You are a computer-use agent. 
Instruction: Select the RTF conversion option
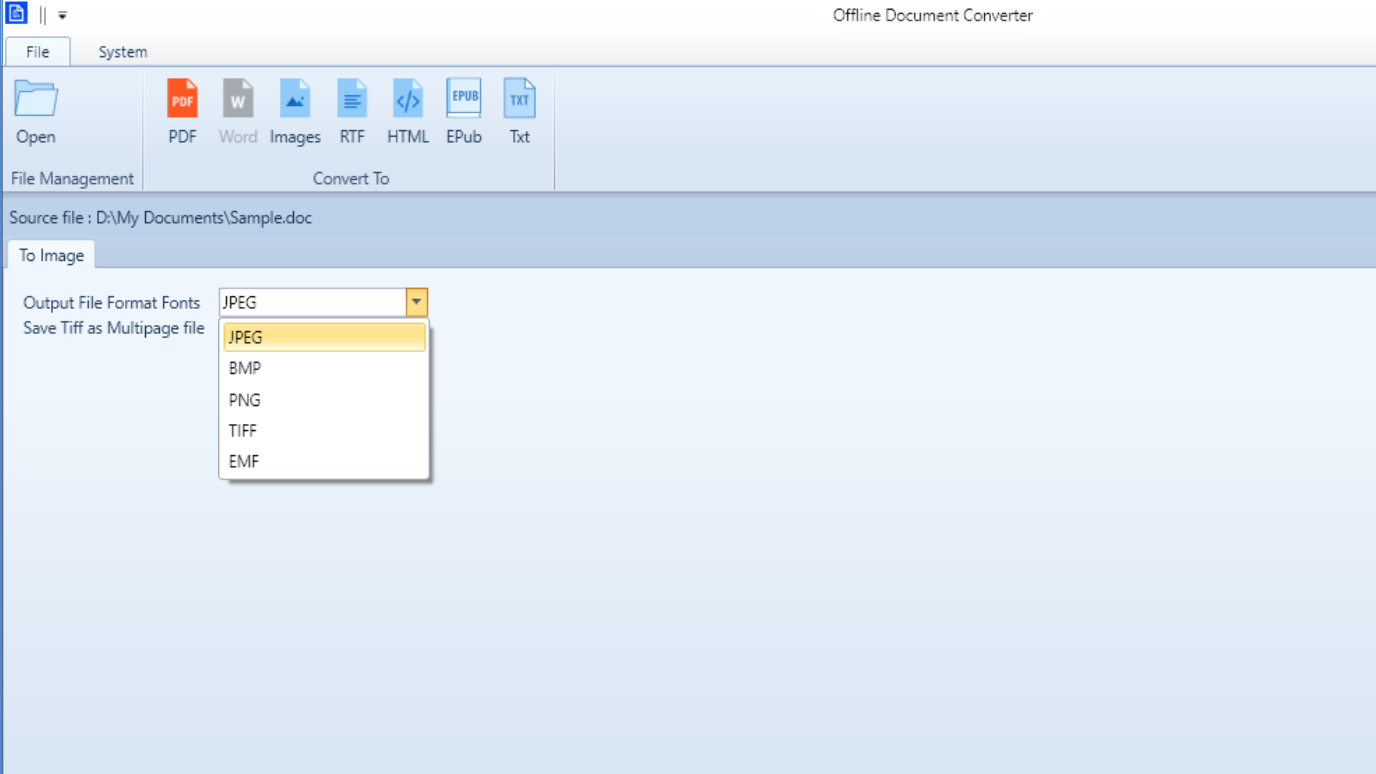tap(352, 110)
